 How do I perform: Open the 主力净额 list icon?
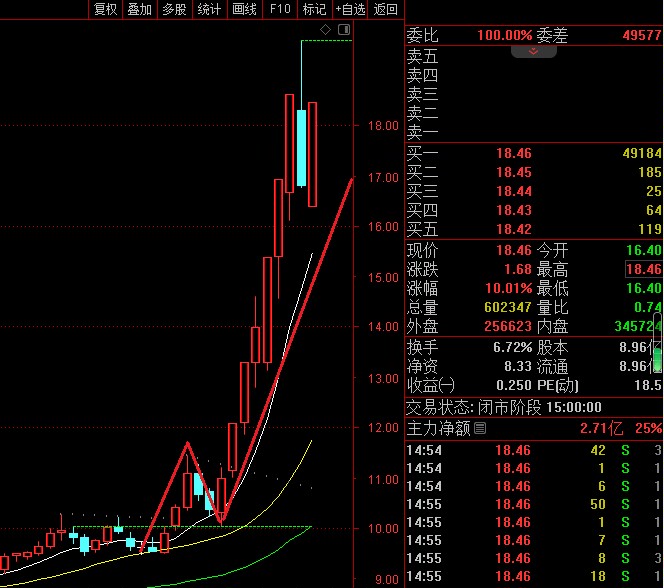(x=480, y=428)
